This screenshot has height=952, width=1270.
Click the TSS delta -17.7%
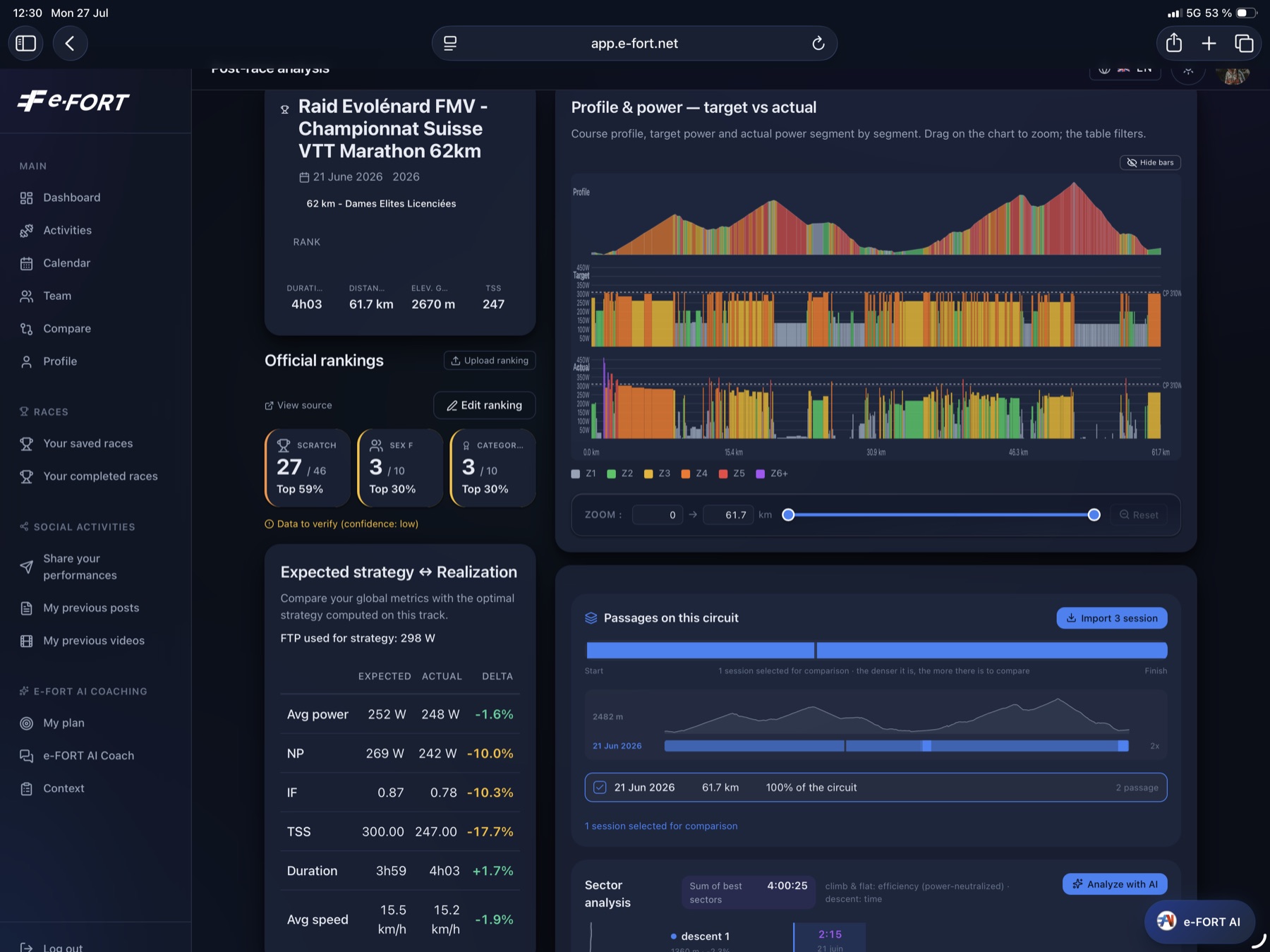(x=490, y=832)
